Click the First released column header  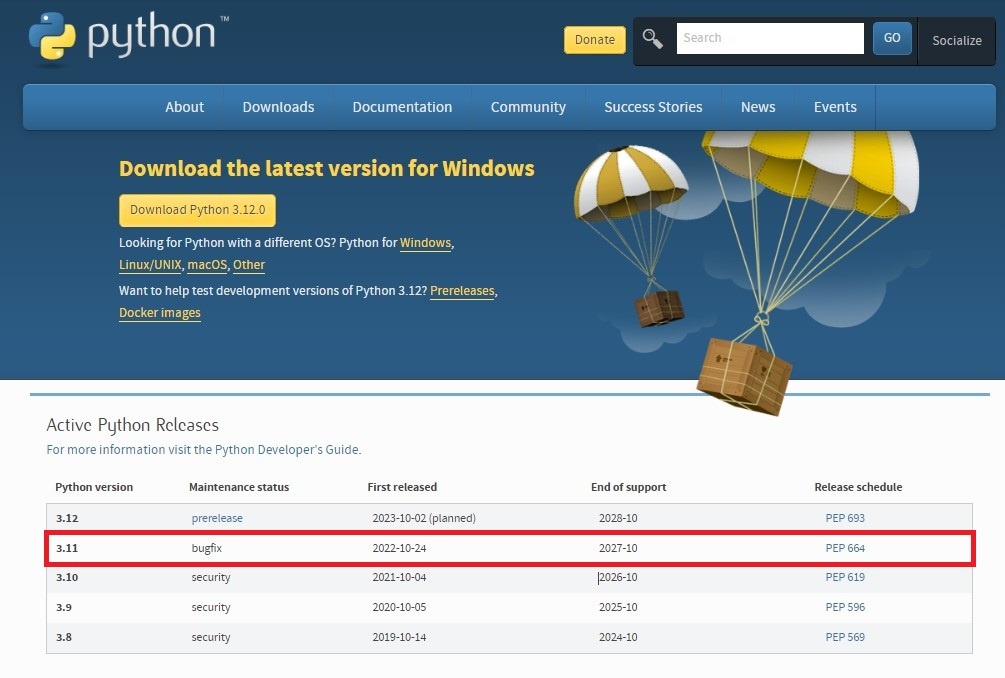(x=402, y=487)
